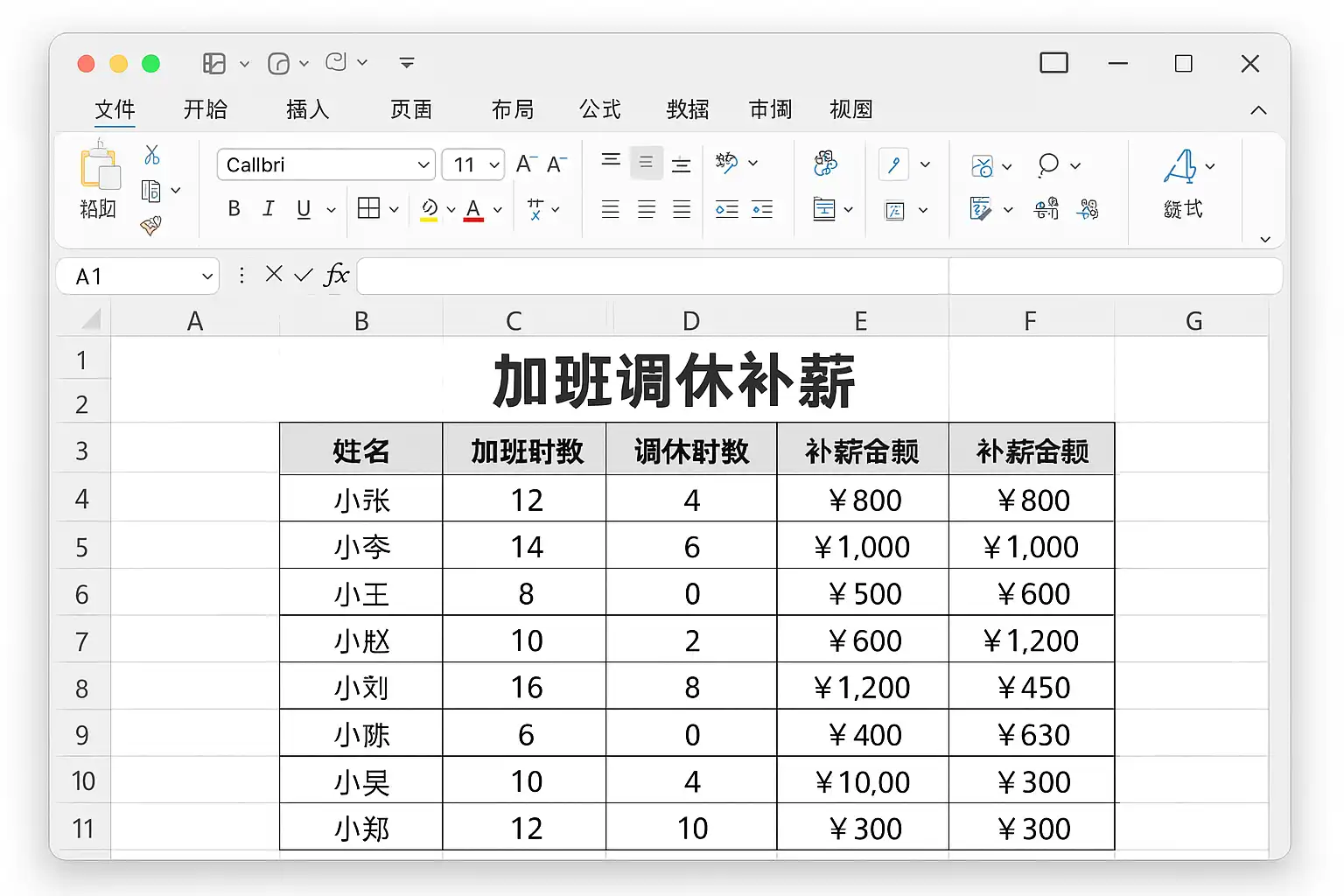Open the 插入 ribbon tab
Viewport: 1344px width, 896px height.
307,109
